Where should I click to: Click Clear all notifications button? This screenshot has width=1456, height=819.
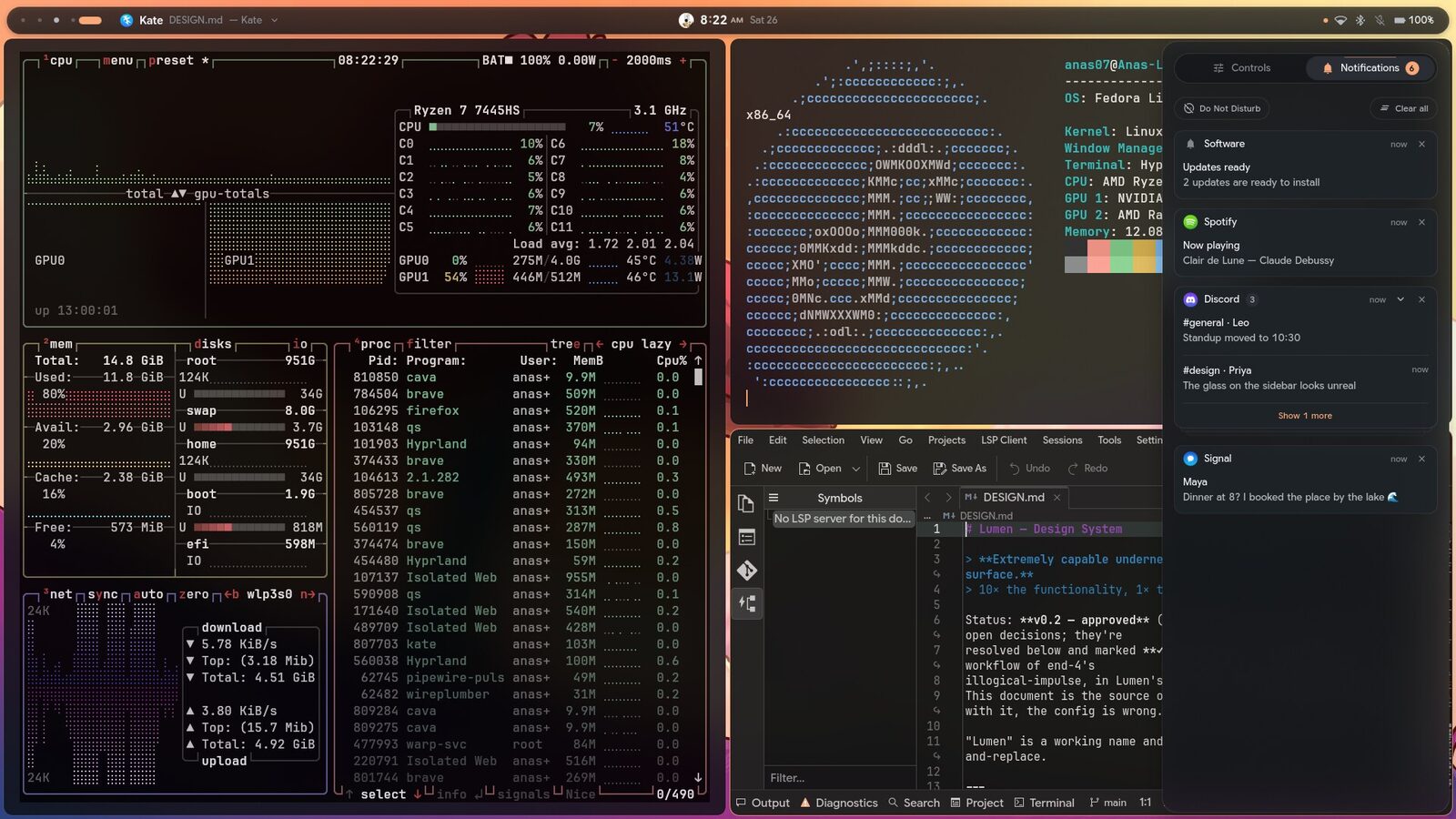(1403, 108)
